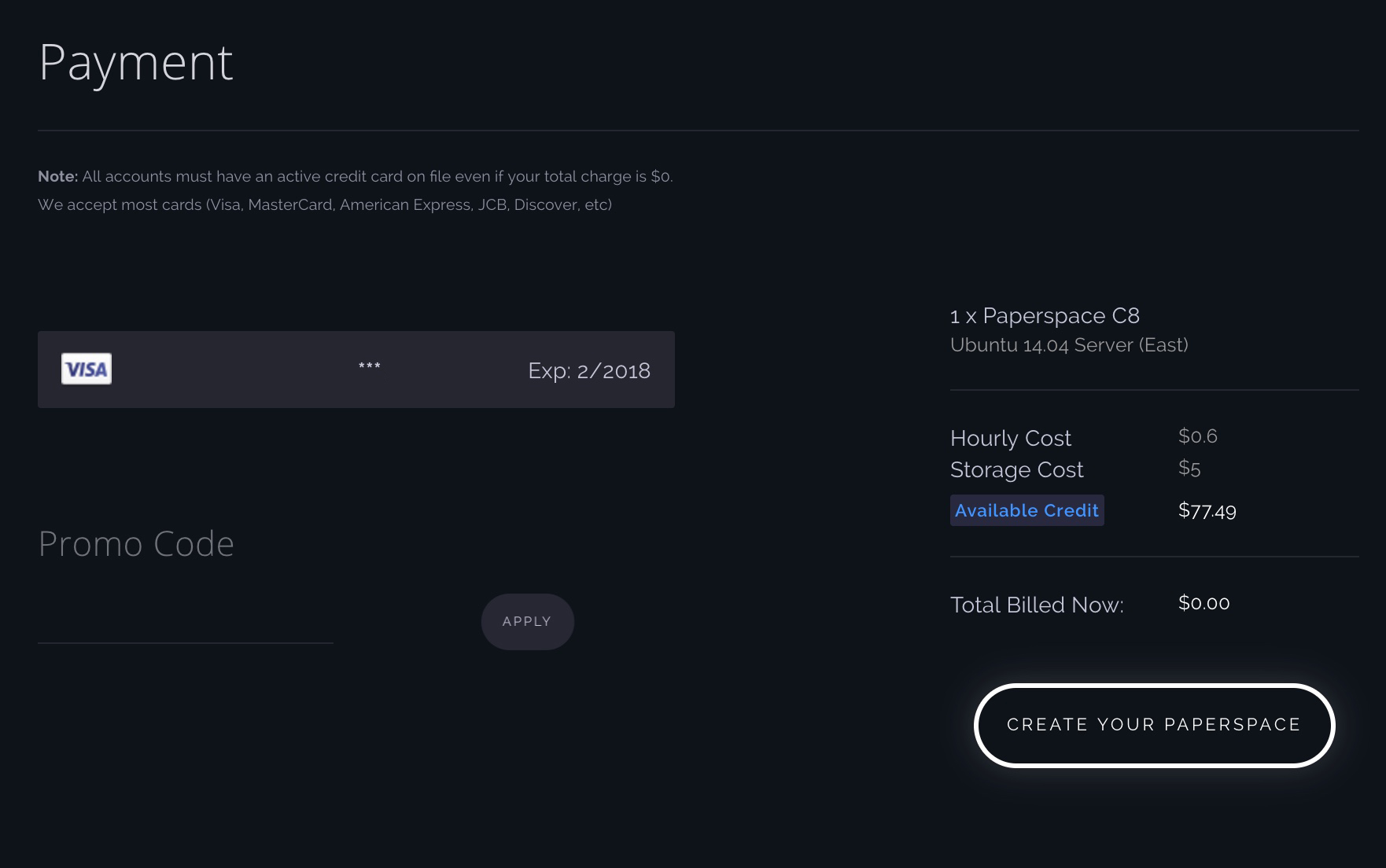Click the Total Billed Now label
The height and width of the screenshot is (868, 1386).
[x=1037, y=605]
